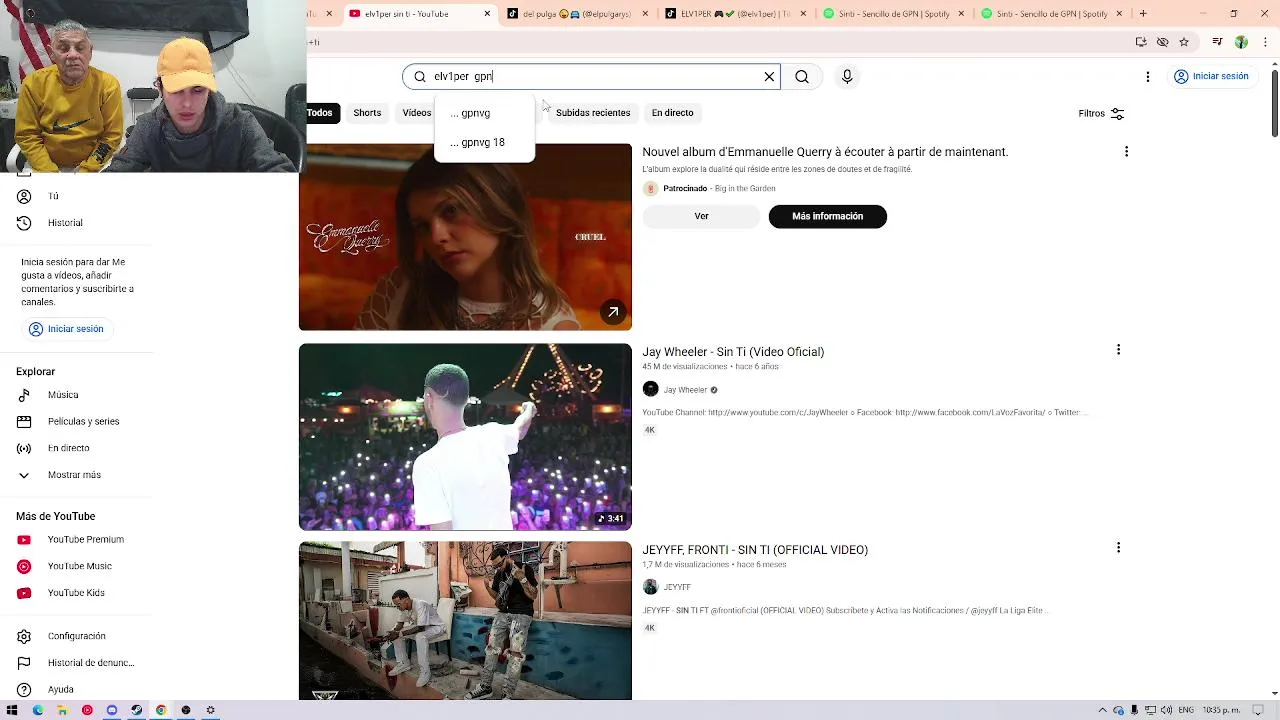Bookmark this page with the star icon

1184,42
